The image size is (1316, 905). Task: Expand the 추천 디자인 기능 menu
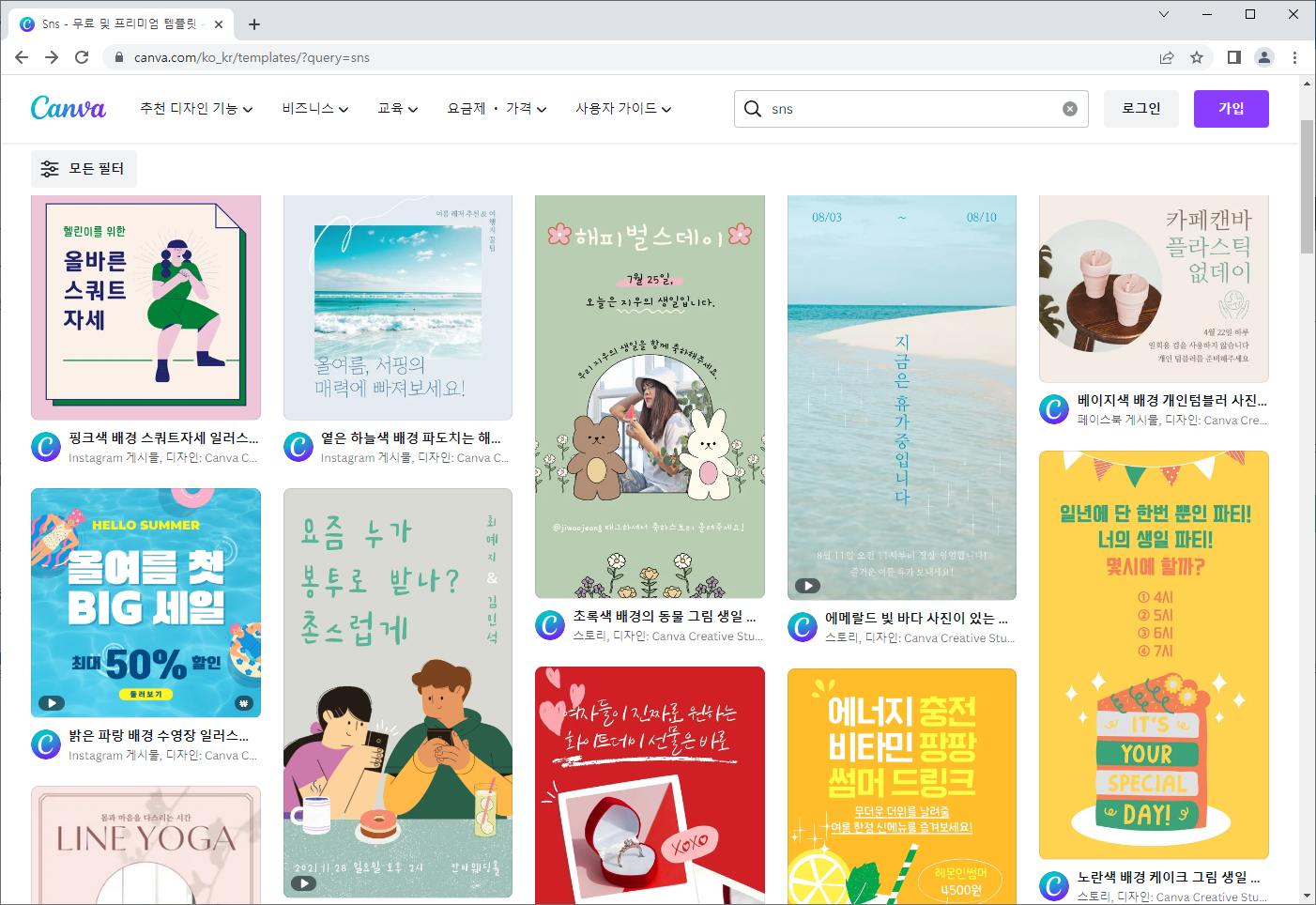coord(196,109)
